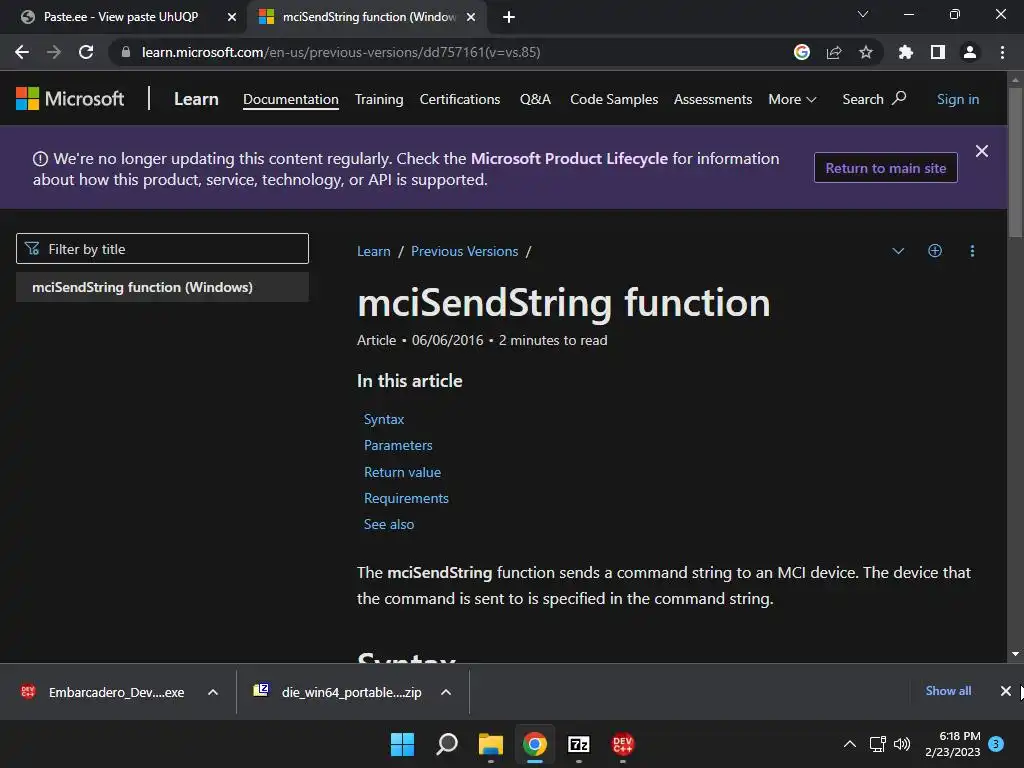Viewport: 1024px width, 768px height.
Task: Bookmark this page with the star icon
Action: pos(866,52)
